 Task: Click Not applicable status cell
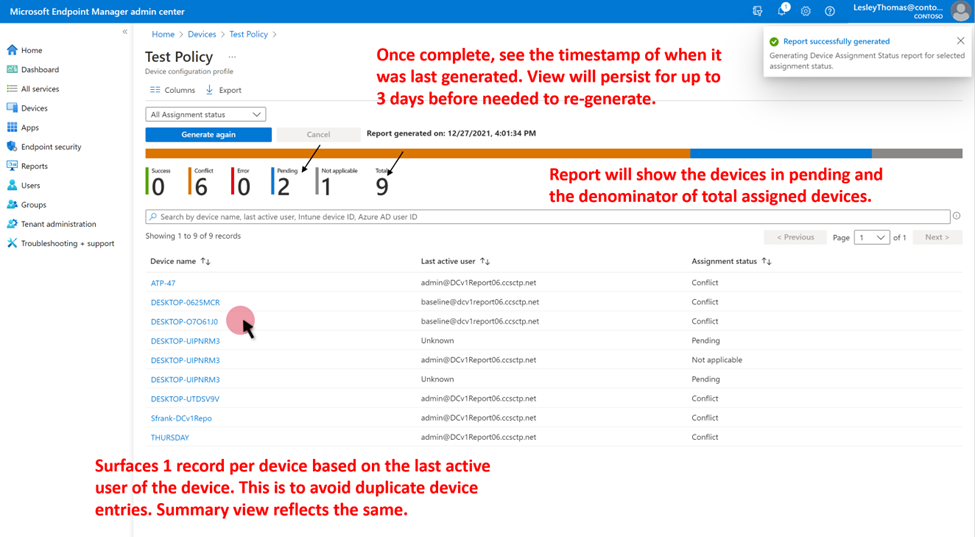tap(716, 360)
